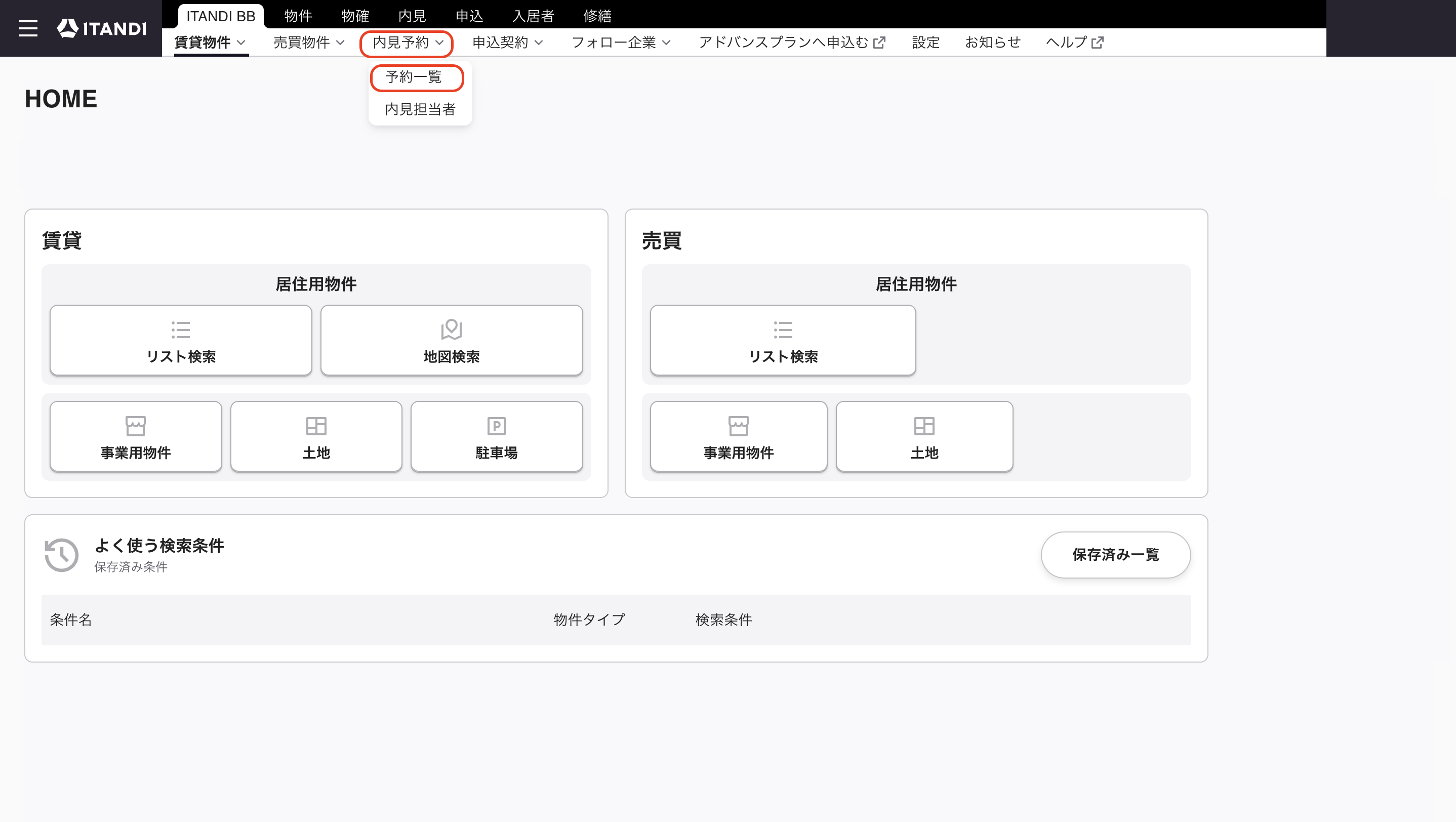The image size is (1456, 822).
Task: Select sales 事業用物件 store icon tile
Action: pyautogui.click(x=739, y=436)
